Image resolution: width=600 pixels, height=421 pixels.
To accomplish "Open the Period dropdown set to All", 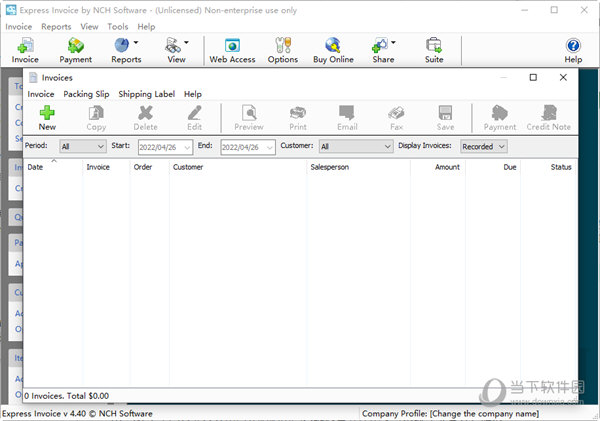I will point(83,147).
